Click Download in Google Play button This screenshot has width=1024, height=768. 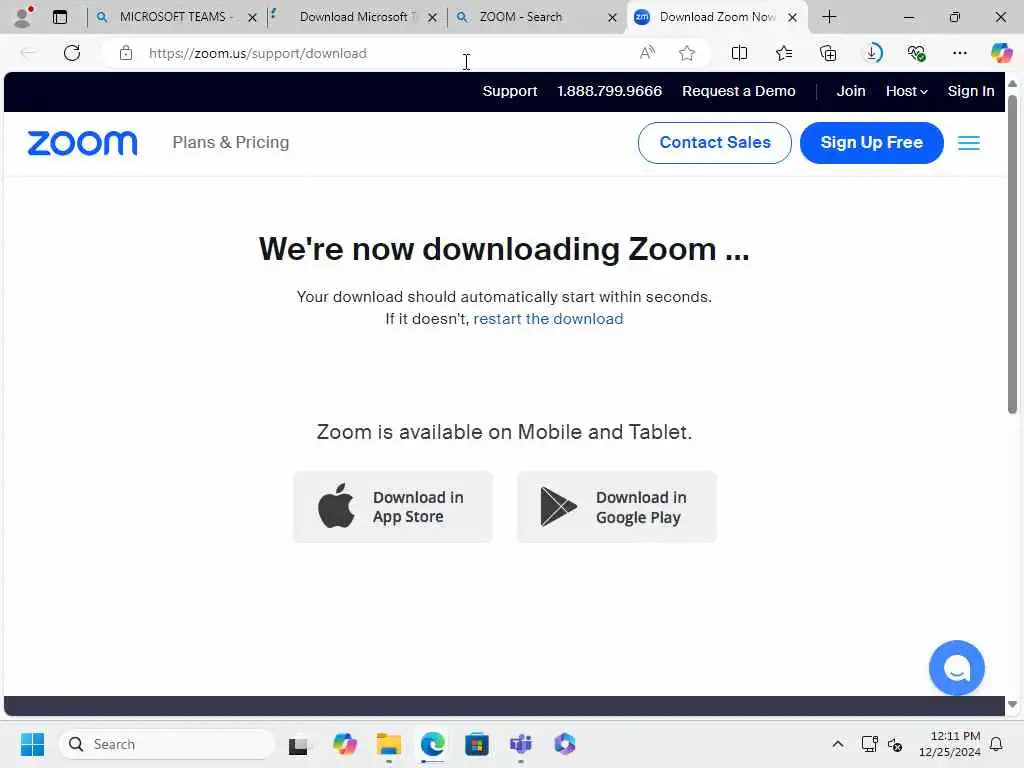click(x=617, y=507)
